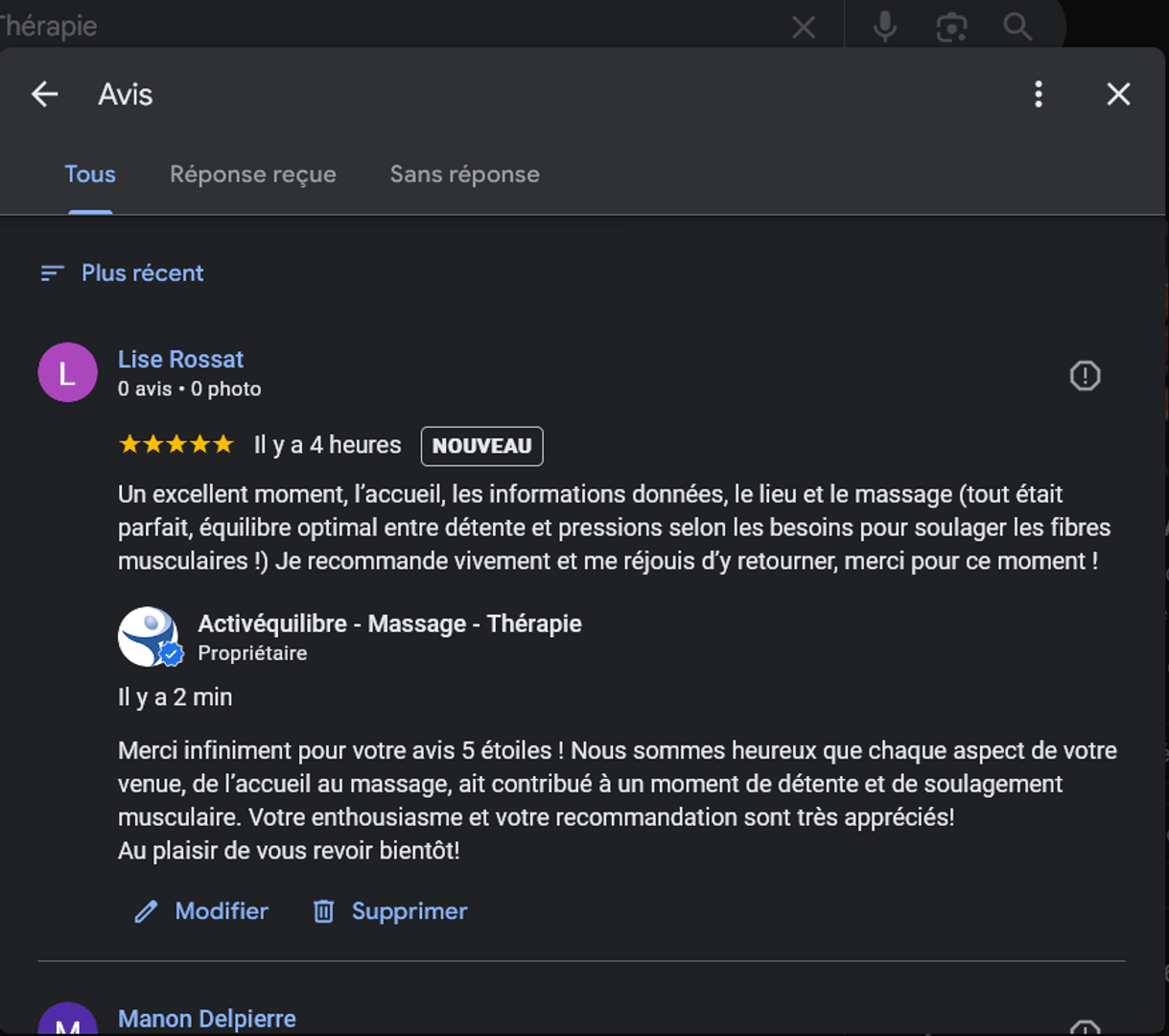Viewport: 1169px width, 1036px height.
Task: Click the trash icon to delete reply
Action: [x=324, y=911]
